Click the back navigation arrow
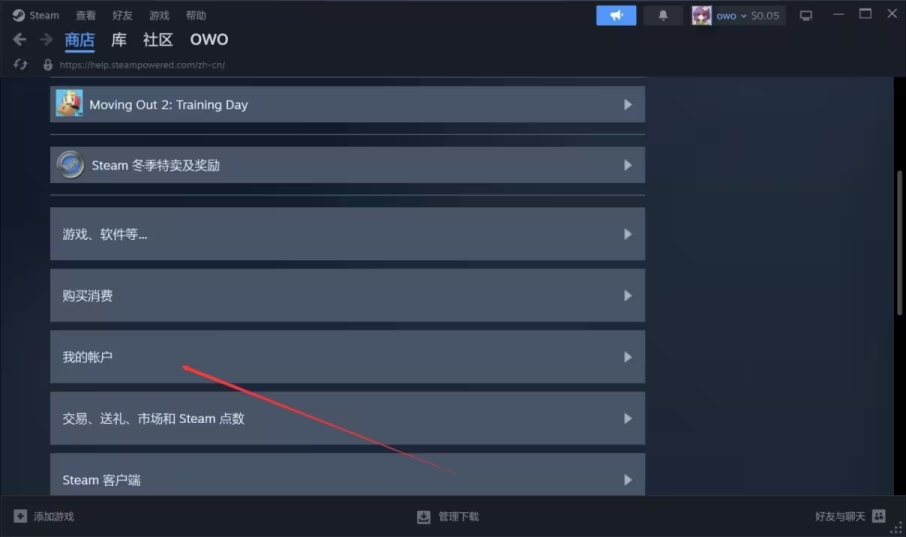 (20, 39)
